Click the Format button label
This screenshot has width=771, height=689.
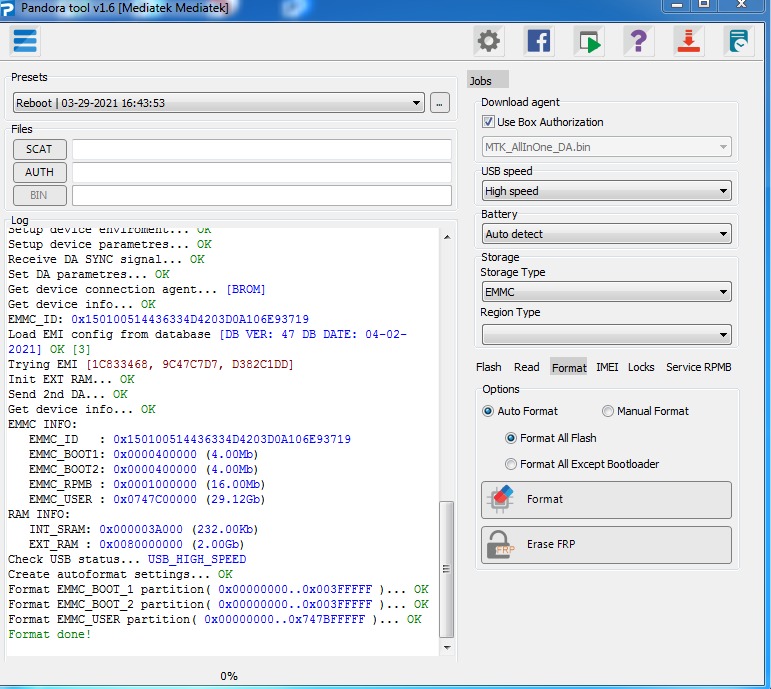pos(544,499)
